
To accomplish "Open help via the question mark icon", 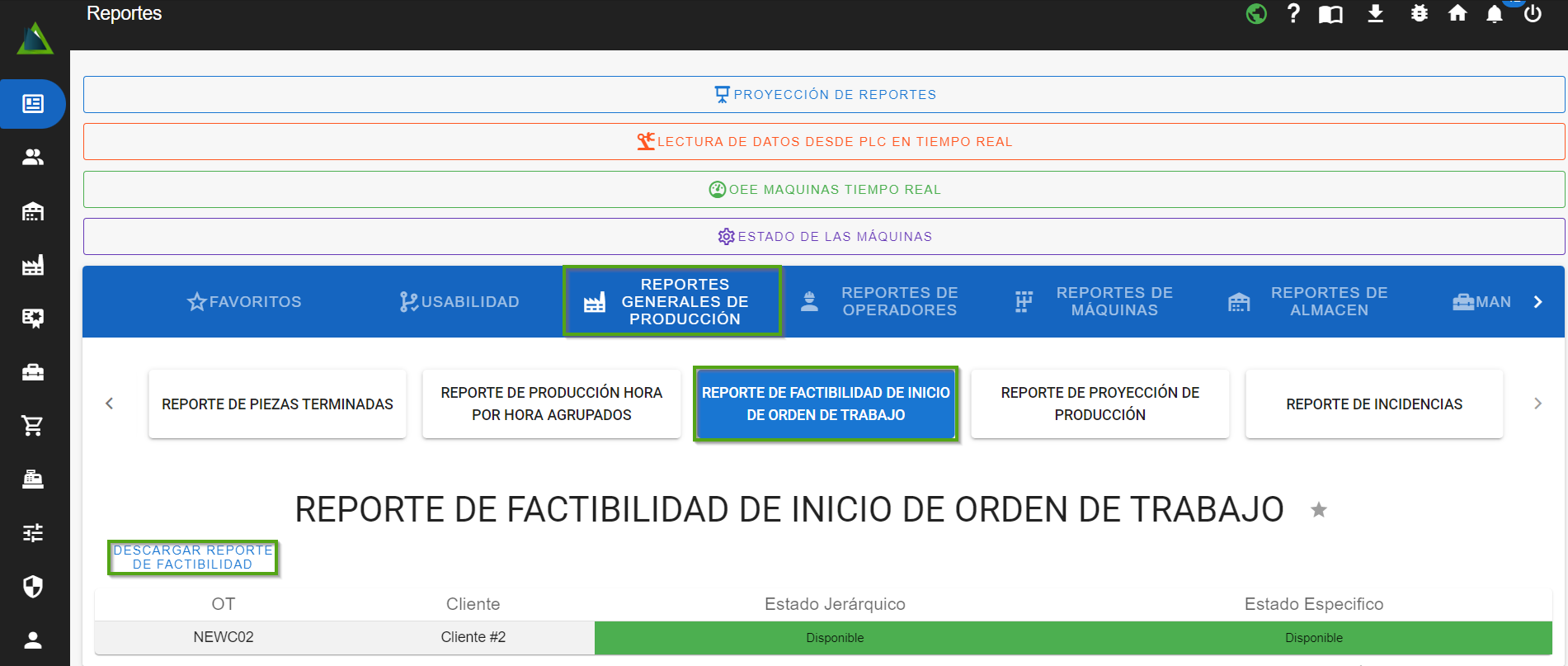I will click(1293, 14).
